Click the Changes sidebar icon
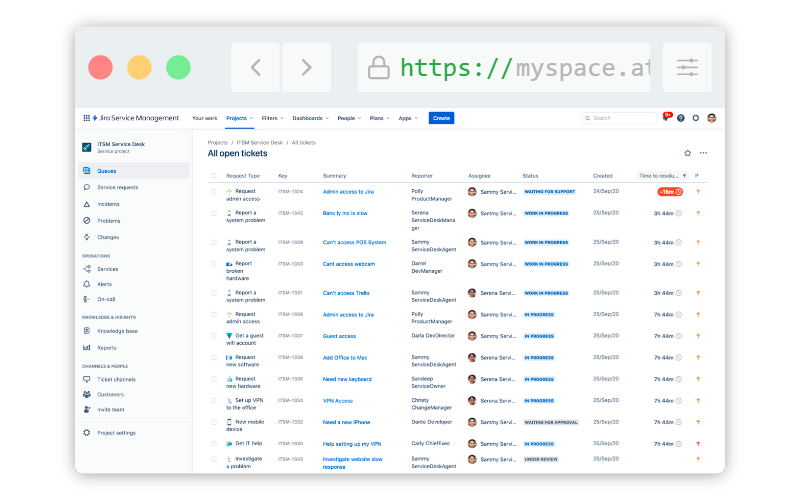 [87, 237]
